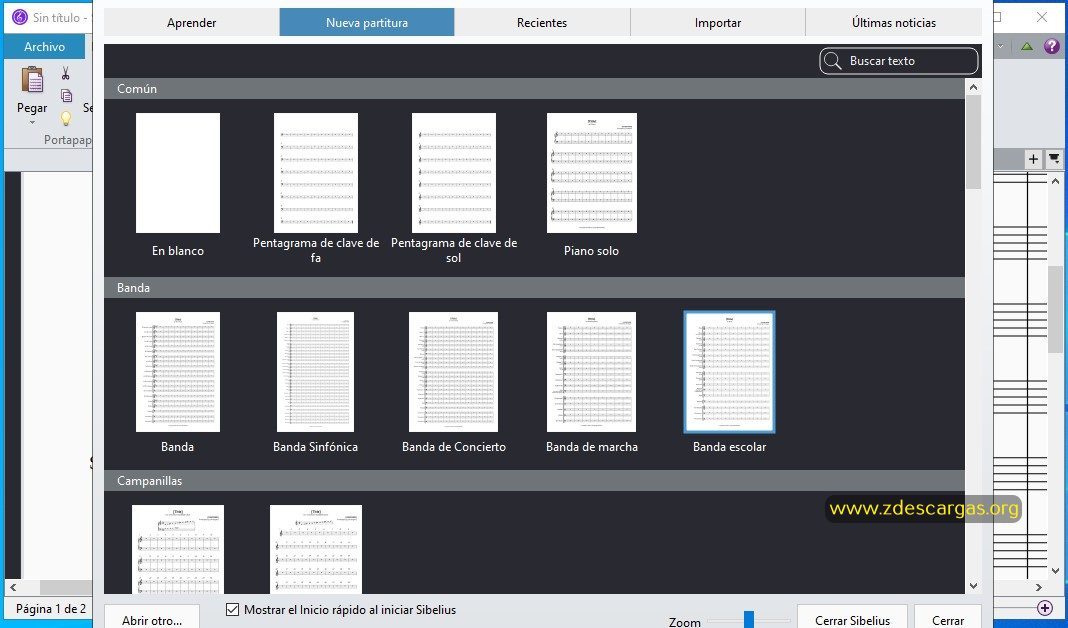Viewport: 1068px width, 628px height.
Task: Select first Campanillas template thumbnail
Action: [178, 548]
